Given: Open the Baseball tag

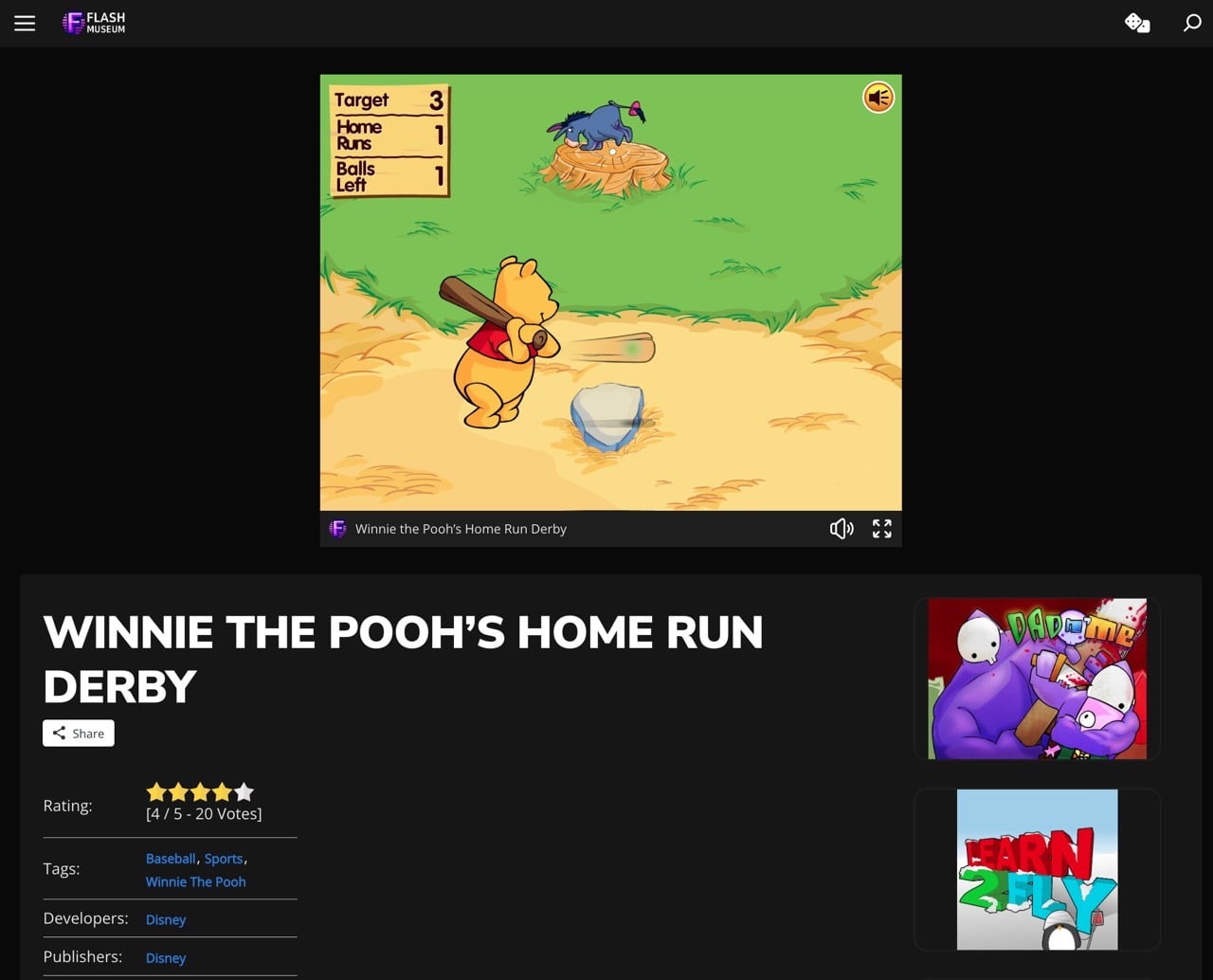Looking at the screenshot, I should [x=171, y=859].
